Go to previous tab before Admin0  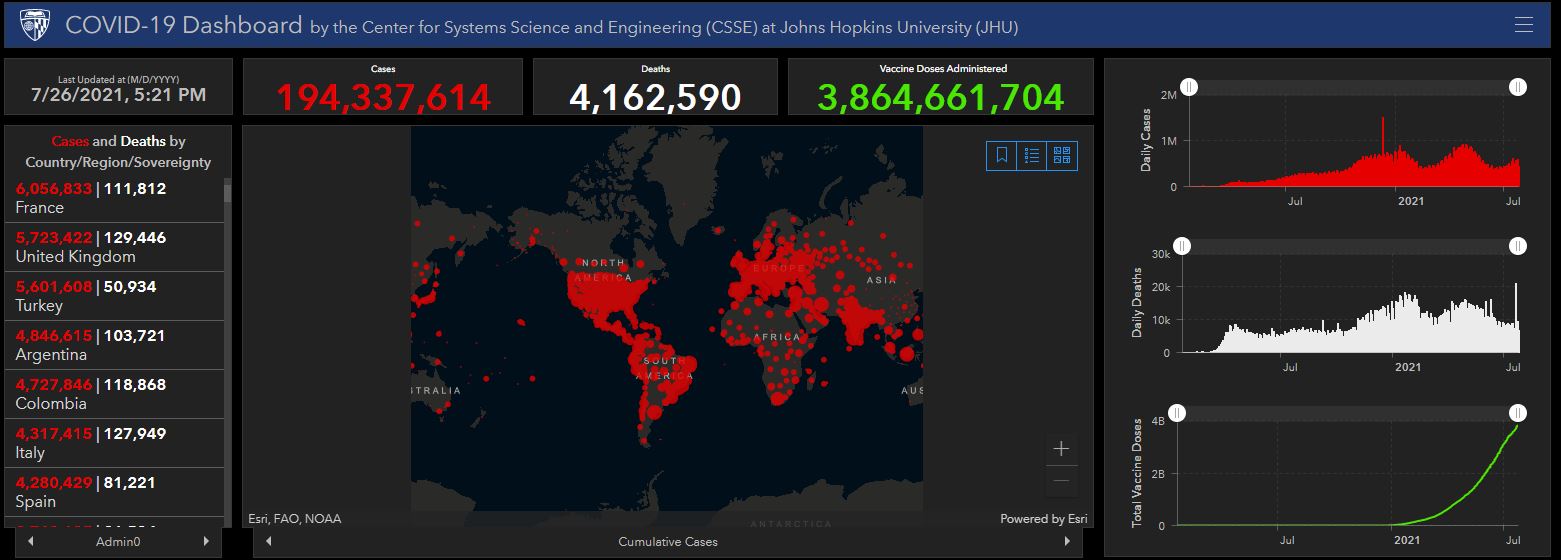[30, 541]
